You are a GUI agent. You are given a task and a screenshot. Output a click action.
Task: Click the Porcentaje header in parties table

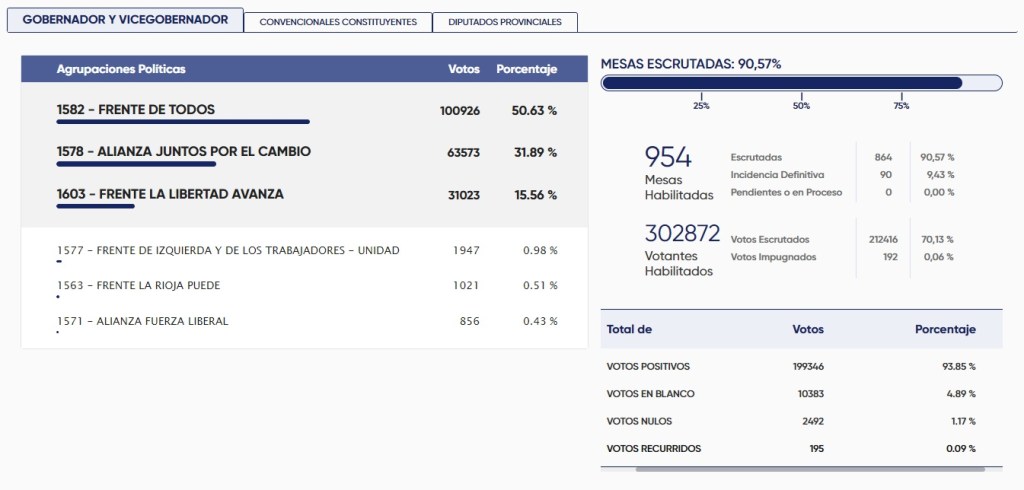pyautogui.click(x=526, y=69)
